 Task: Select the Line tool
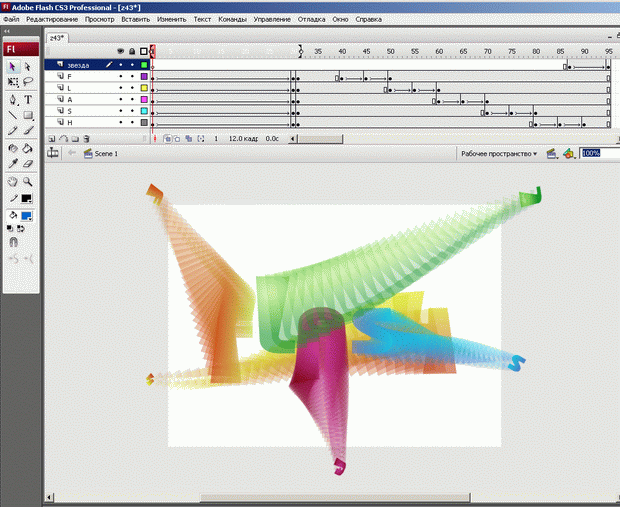tap(12, 115)
